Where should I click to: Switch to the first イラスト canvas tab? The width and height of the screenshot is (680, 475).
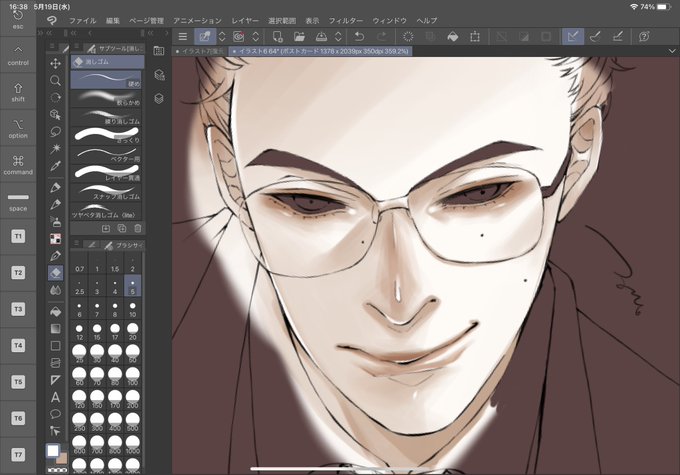[x=200, y=51]
